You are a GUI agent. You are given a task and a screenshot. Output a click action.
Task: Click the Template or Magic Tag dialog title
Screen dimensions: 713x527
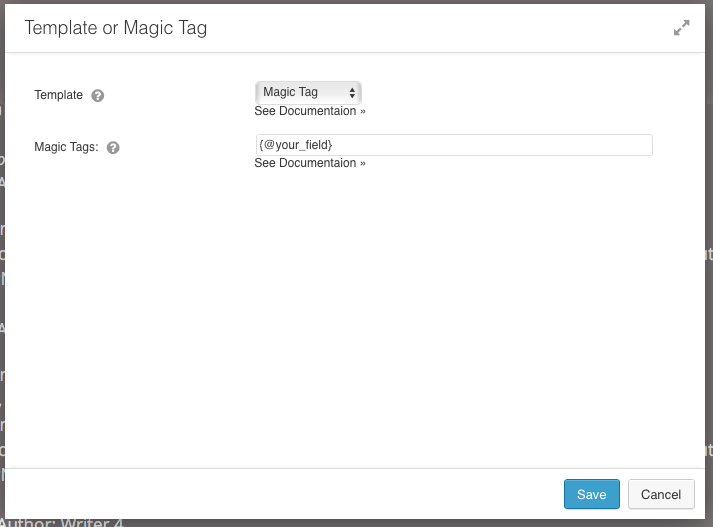[x=115, y=28]
